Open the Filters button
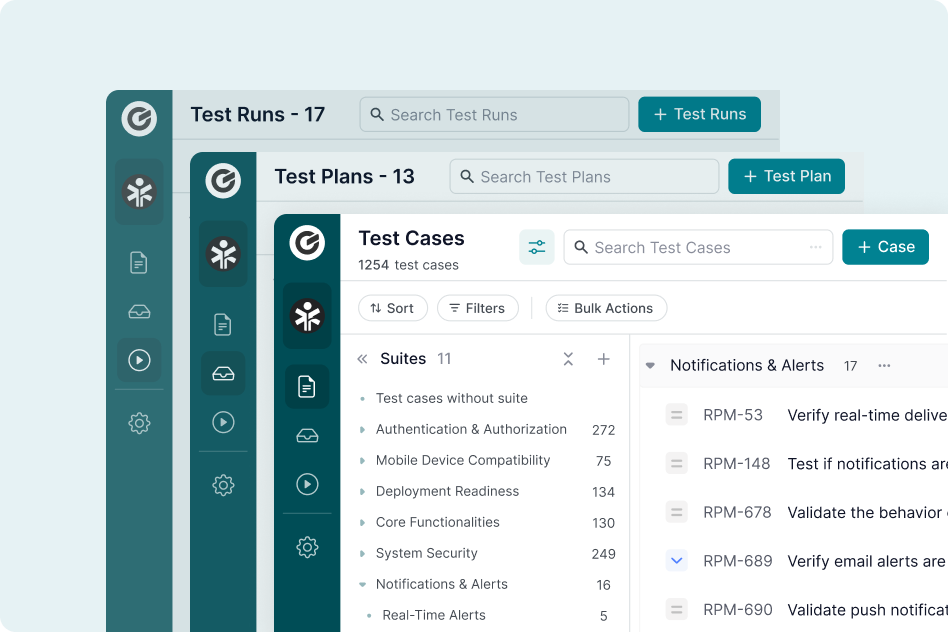Viewport: 948px width, 632px height. 478,308
